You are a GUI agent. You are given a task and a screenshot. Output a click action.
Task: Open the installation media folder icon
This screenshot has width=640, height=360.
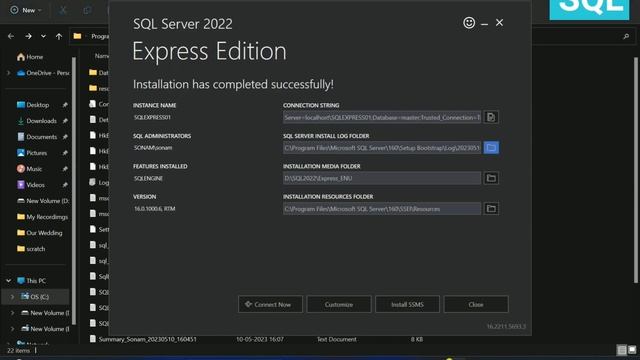click(491, 178)
